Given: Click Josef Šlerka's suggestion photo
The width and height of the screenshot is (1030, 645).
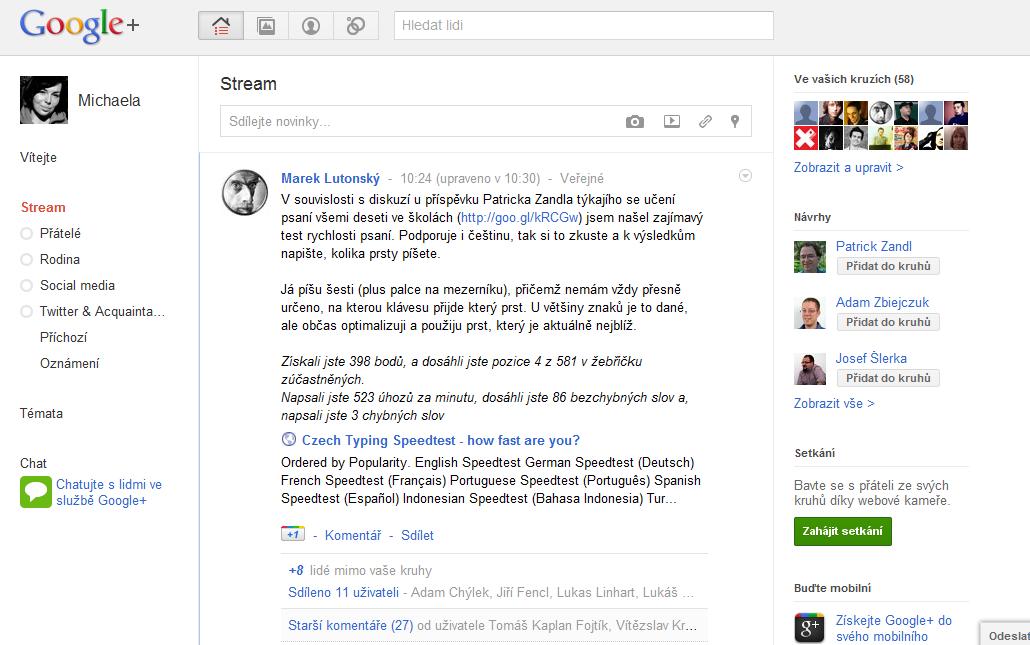Looking at the screenshot, I should pyautogui.click(x=810, y=368).
